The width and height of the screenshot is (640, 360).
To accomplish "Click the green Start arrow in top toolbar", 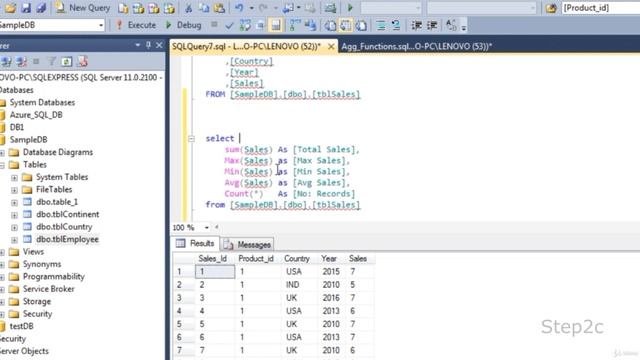I will [x=350, y=8].
